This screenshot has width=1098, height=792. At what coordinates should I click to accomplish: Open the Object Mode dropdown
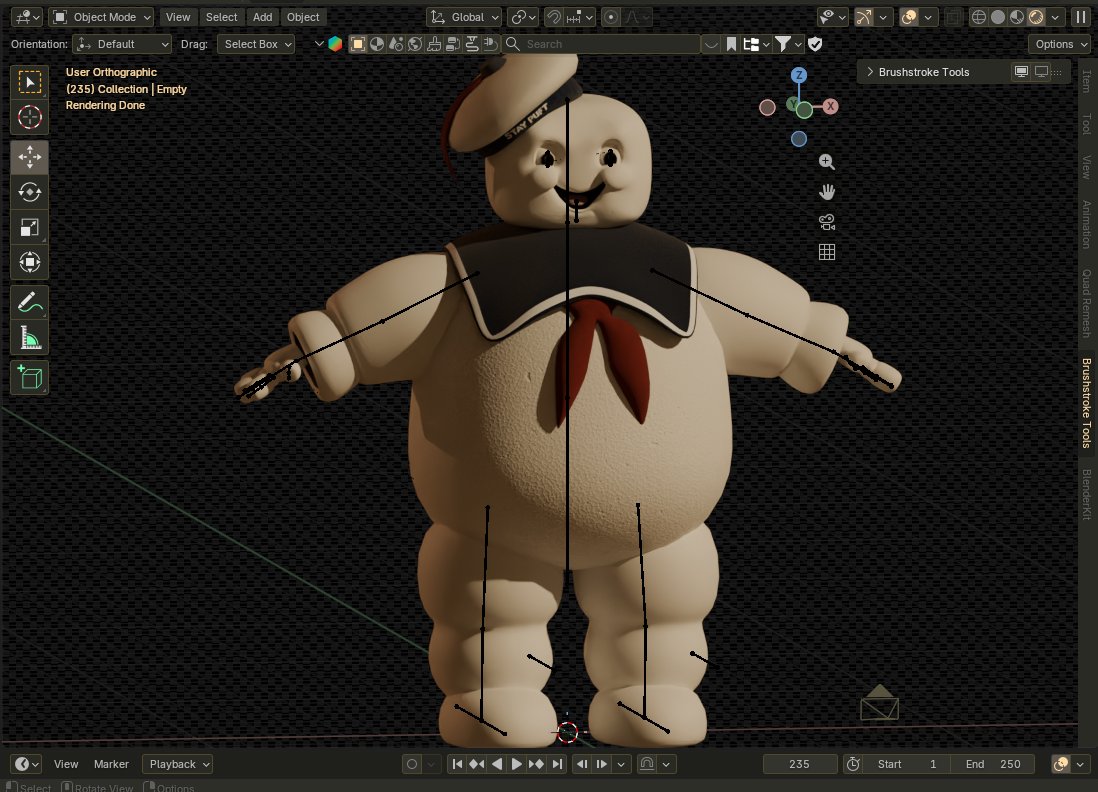click(x=102, y=18)
